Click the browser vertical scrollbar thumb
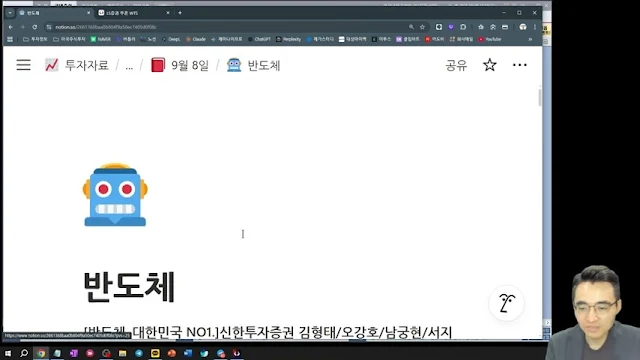 tap(540, 98)
